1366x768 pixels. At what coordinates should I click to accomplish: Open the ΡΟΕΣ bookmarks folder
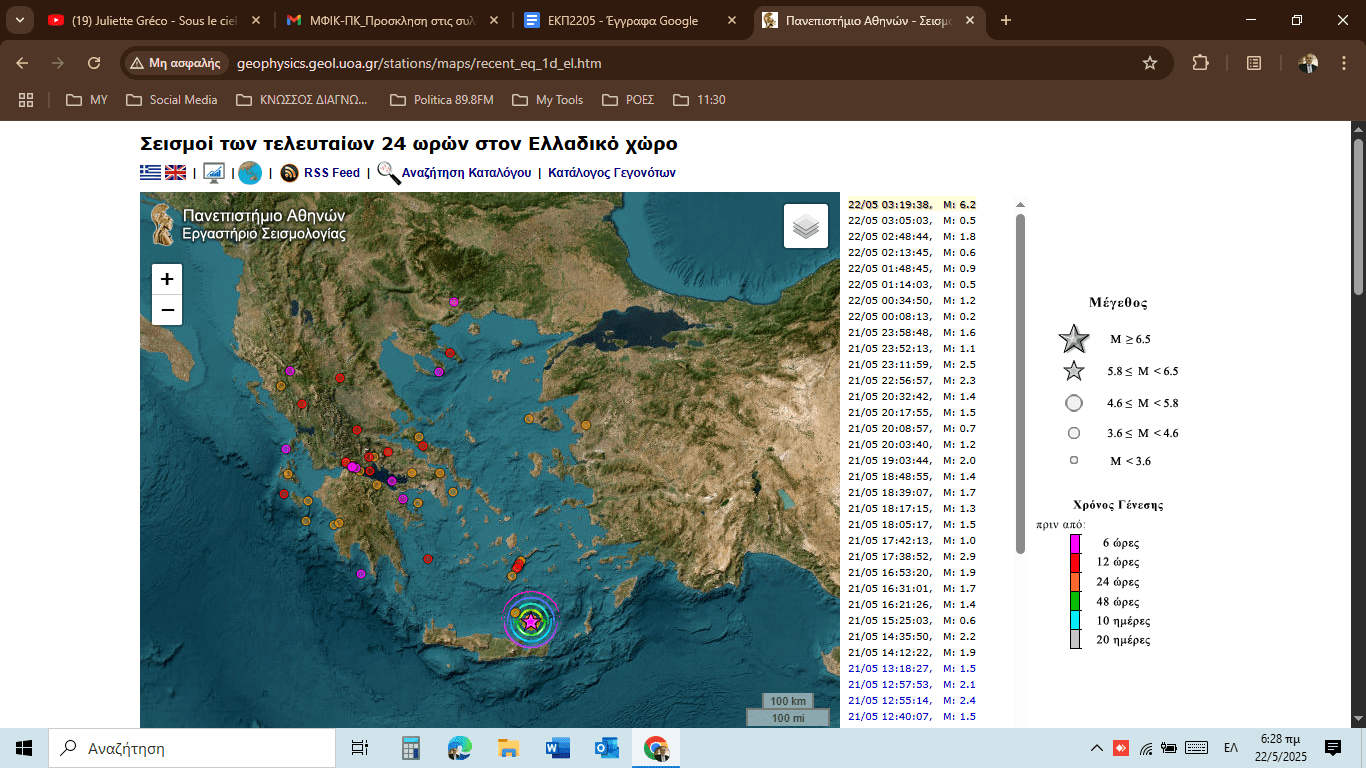[628, 100]
